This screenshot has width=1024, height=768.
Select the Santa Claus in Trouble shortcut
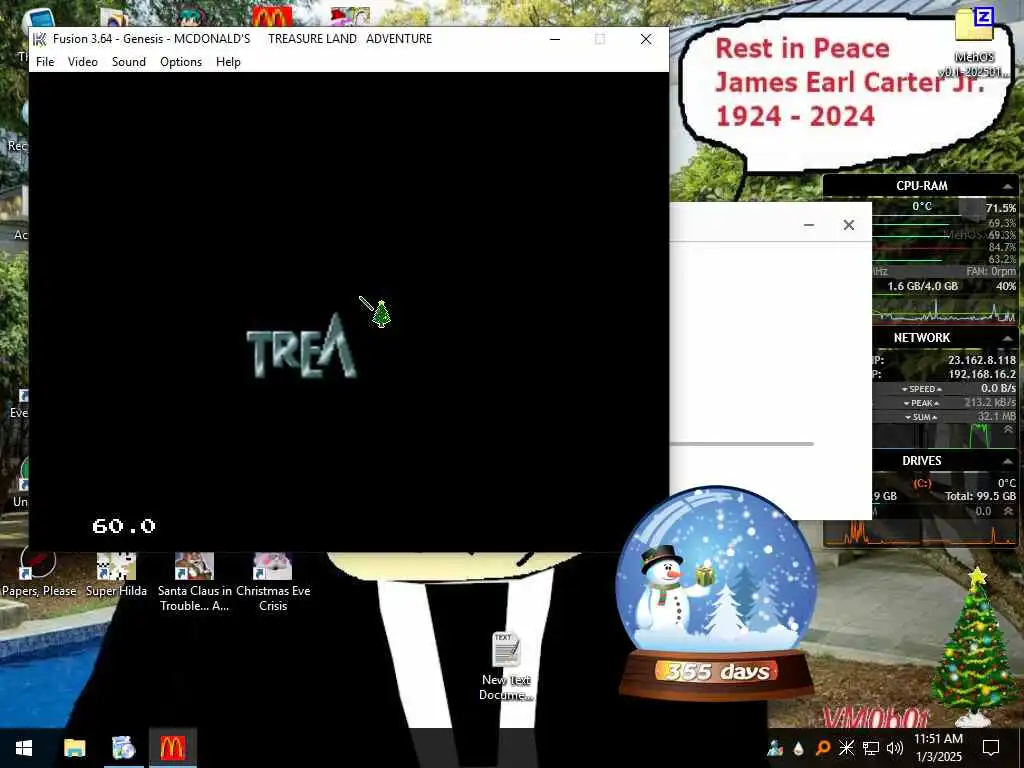click(194, 582)
